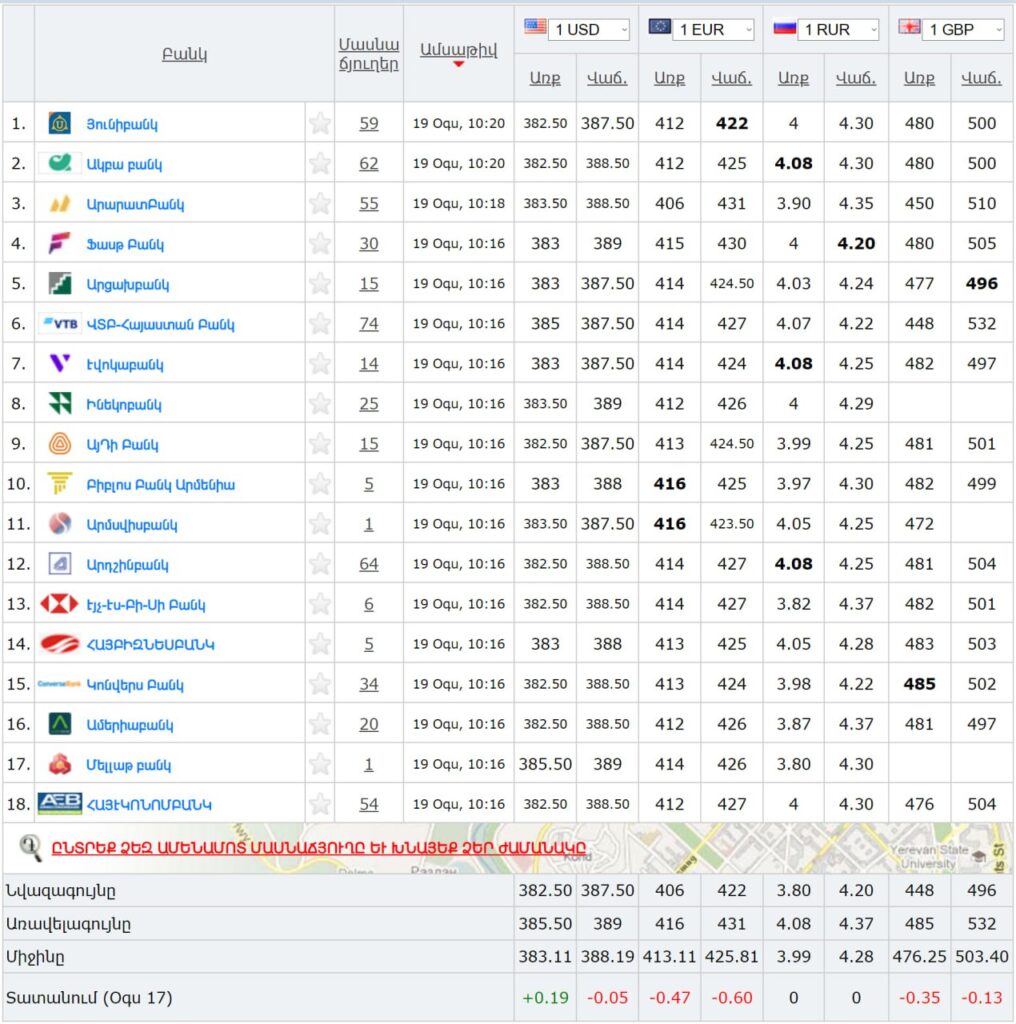Click the Inecobank green logo
The width and height of the screenshot is (1016, 1024).
(59, 404)
